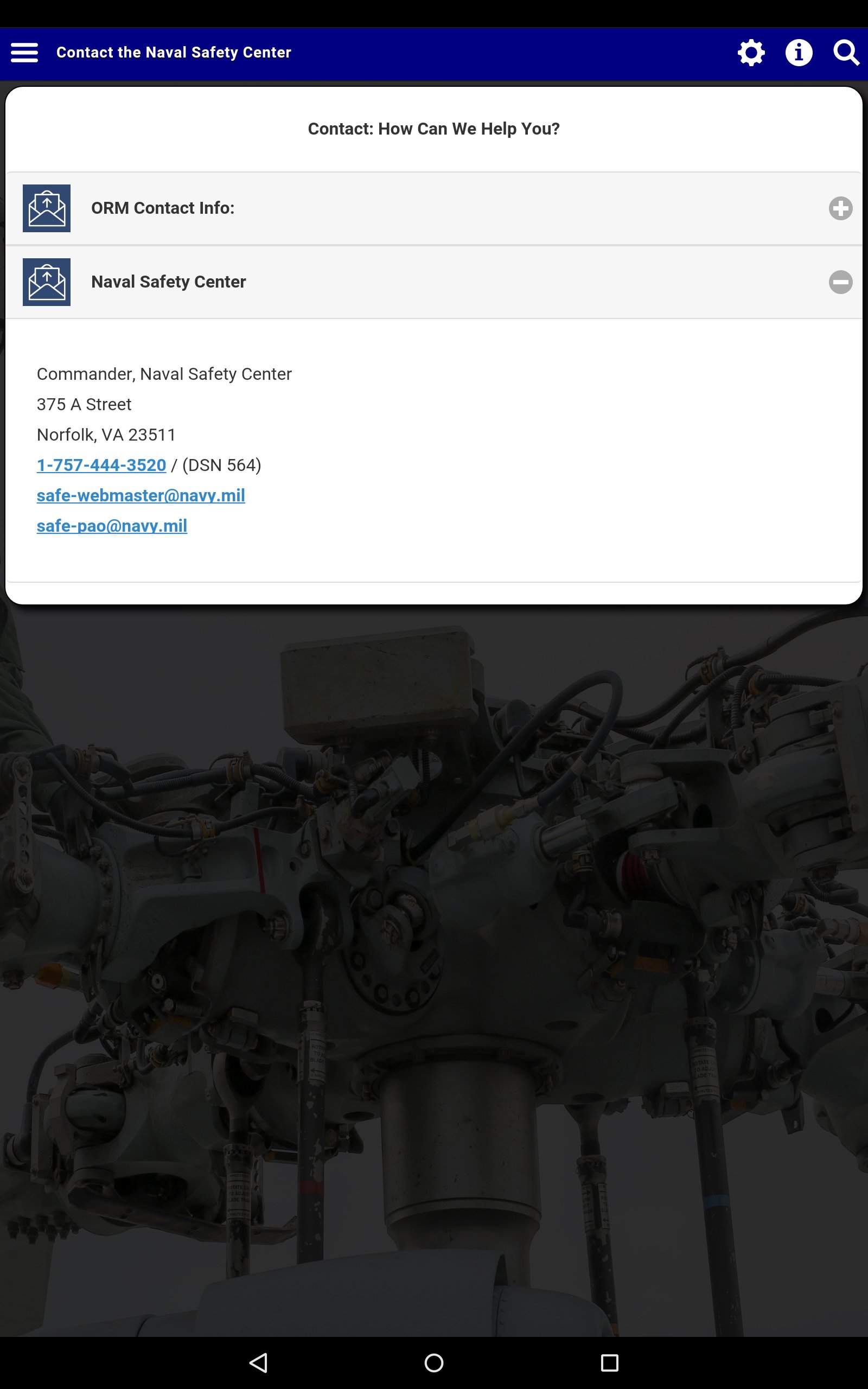Call phone number 1-757-444-3520
The image size is (868, 1389).
point(101,465)
